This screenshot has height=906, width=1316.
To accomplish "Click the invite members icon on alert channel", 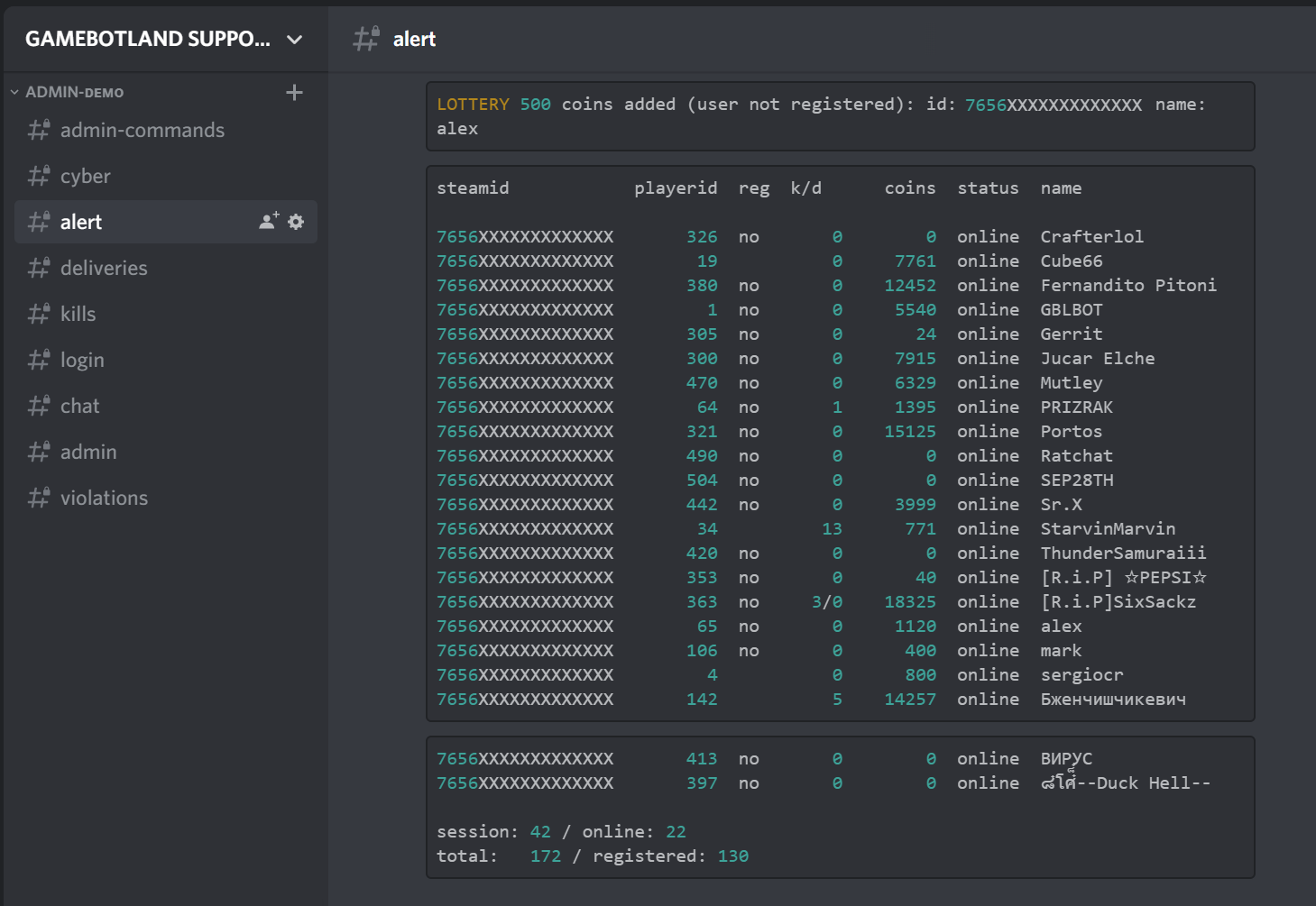I will click(x=269, y=221).
